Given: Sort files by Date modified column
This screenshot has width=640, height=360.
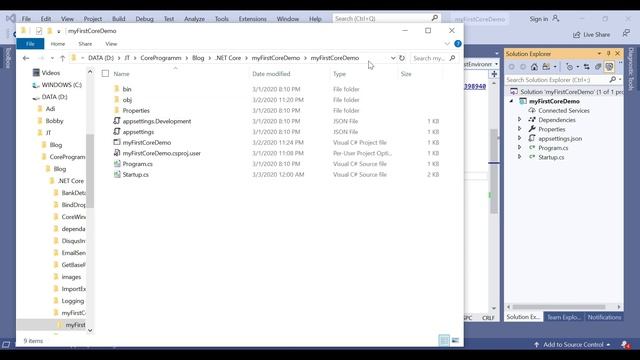Looking at the screenshot, I should pyautogui.click(x=271, y=74).
